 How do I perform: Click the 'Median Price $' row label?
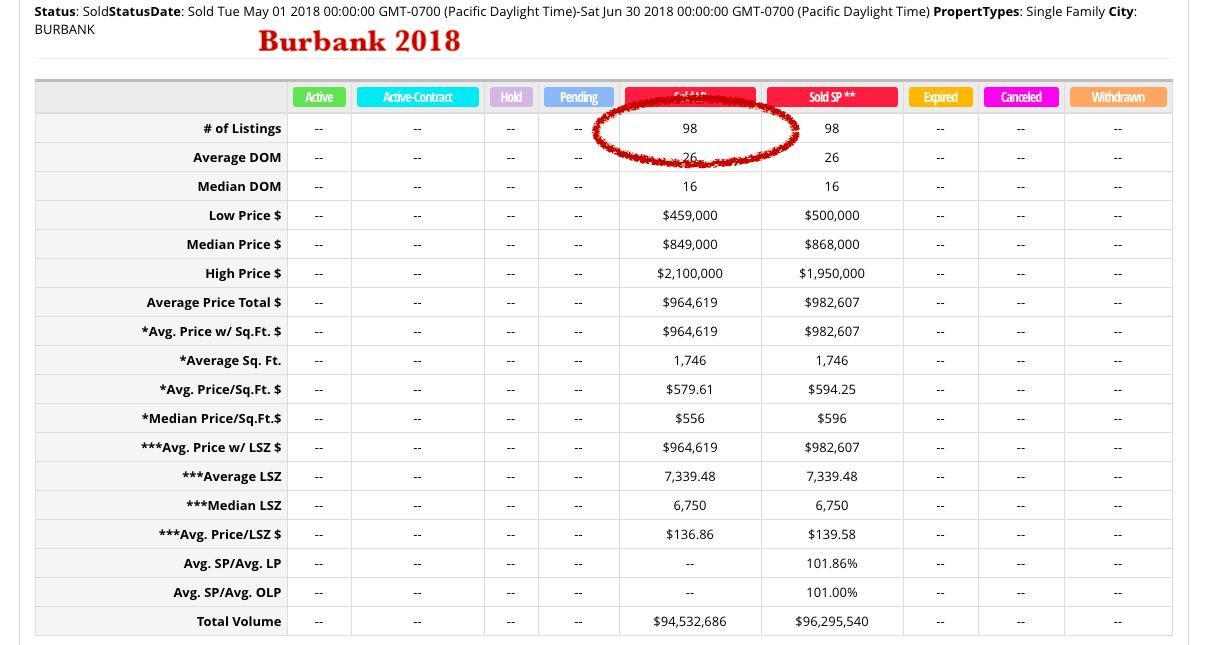pyautogui.click(x=234, y=244)
